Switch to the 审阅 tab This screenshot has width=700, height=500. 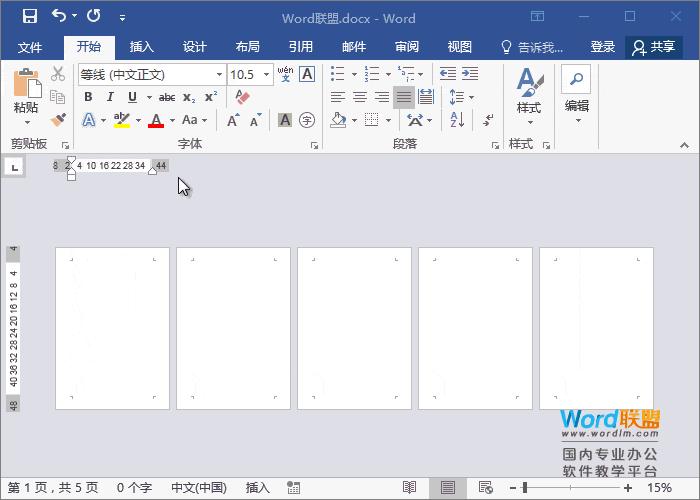tap(407, 46)
